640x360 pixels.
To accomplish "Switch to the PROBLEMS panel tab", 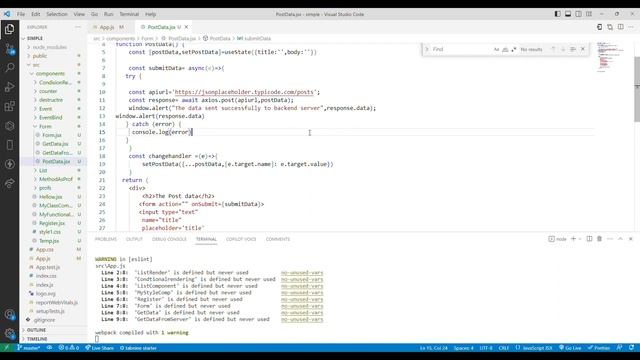I will click(x=106, y=239).
